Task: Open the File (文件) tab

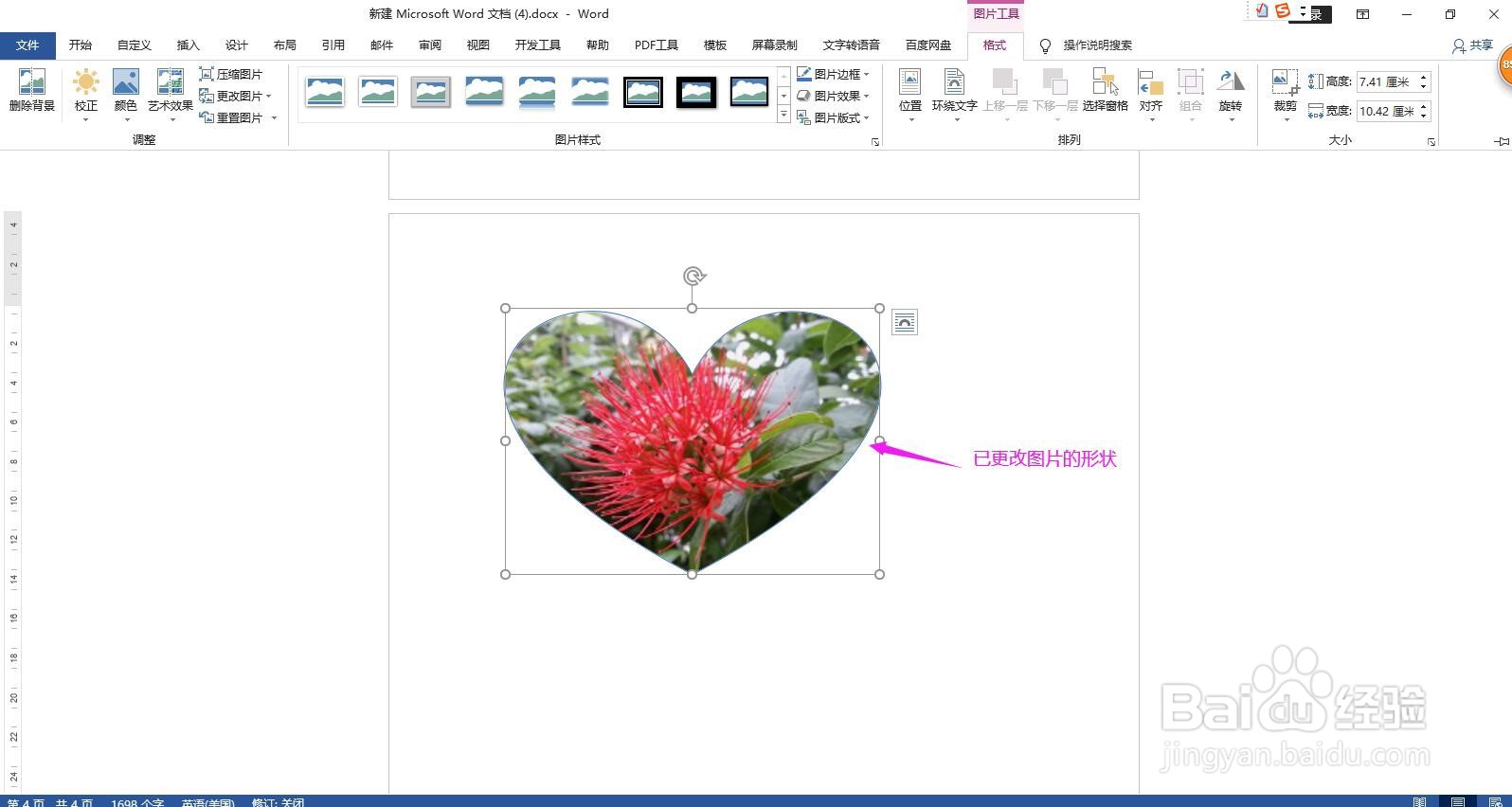Action: coord(27,45)
